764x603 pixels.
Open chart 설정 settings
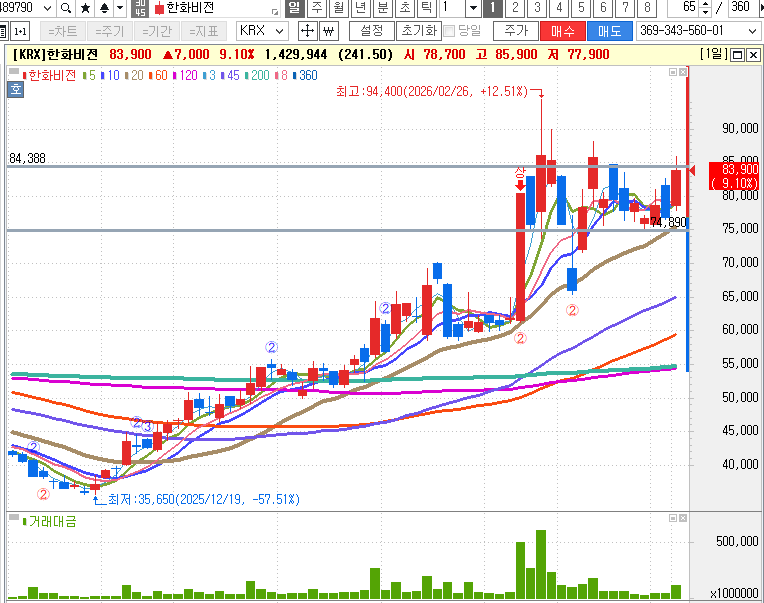coord(372,31)
